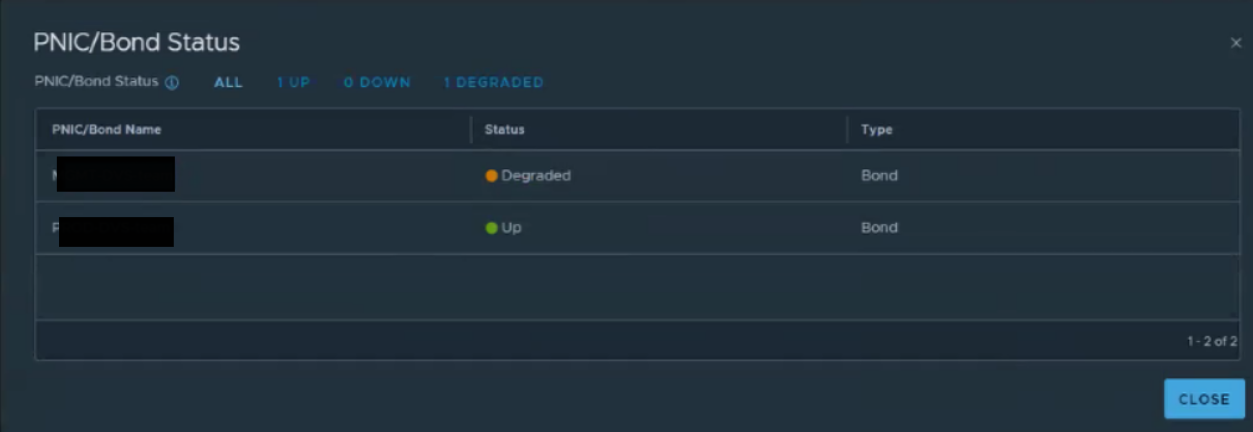Click the divider between the Status and Type columns
Viewport: 1253px width, 432px height.
click(x=847, y=130)
